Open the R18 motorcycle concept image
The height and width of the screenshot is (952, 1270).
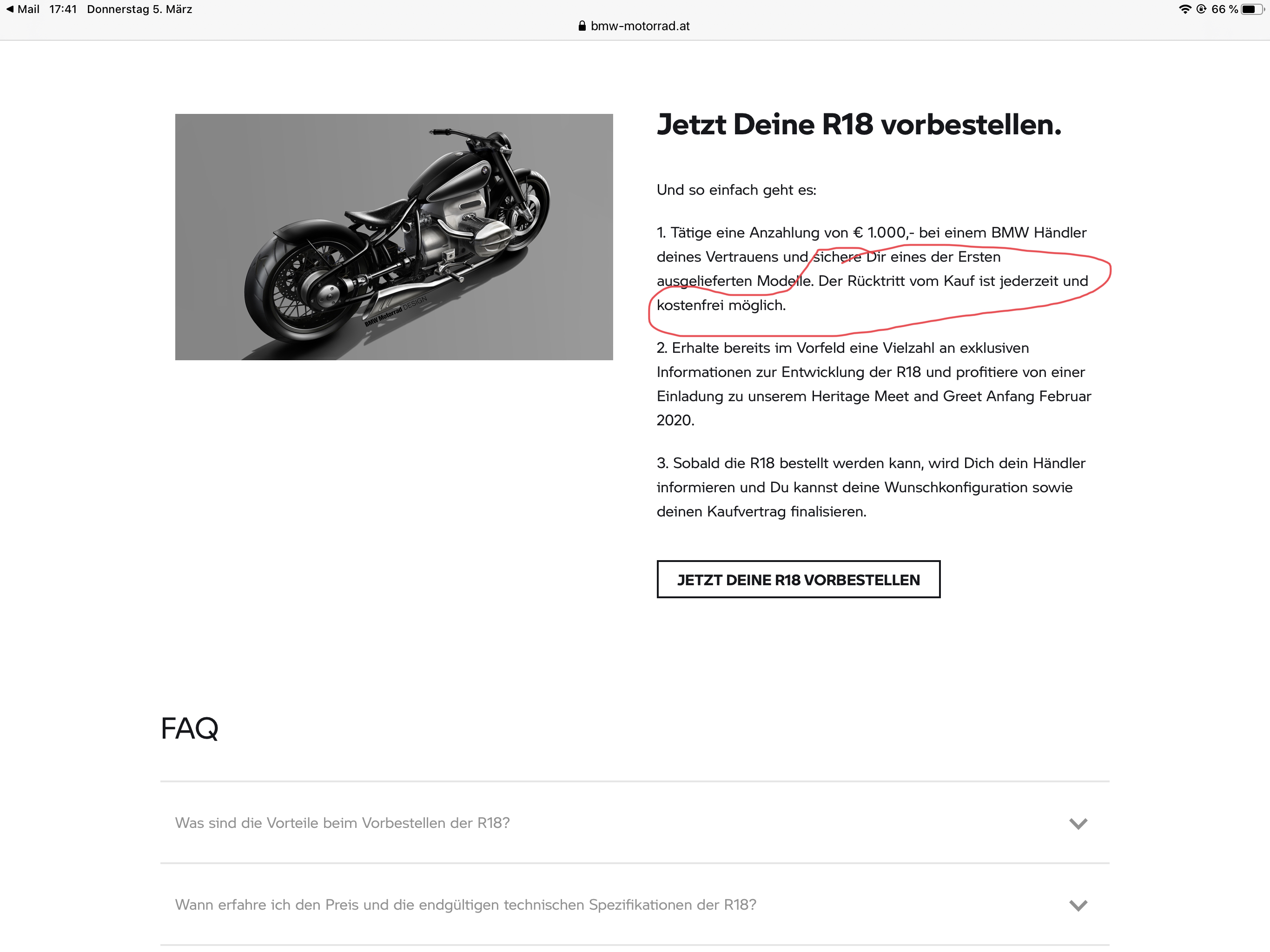click(x=394, y=237)
